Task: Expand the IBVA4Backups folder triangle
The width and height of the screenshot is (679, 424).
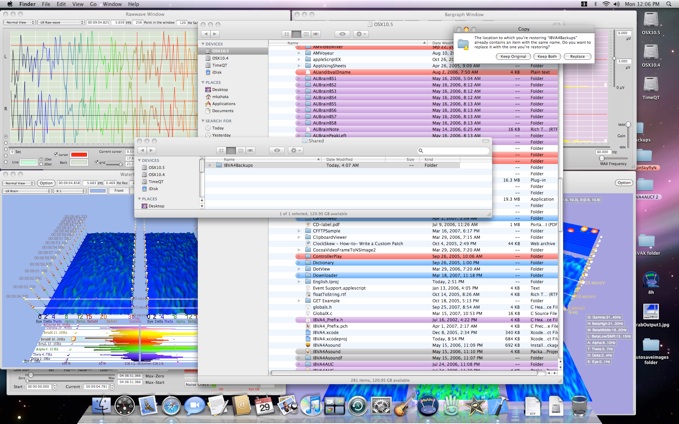Action: 210,165
